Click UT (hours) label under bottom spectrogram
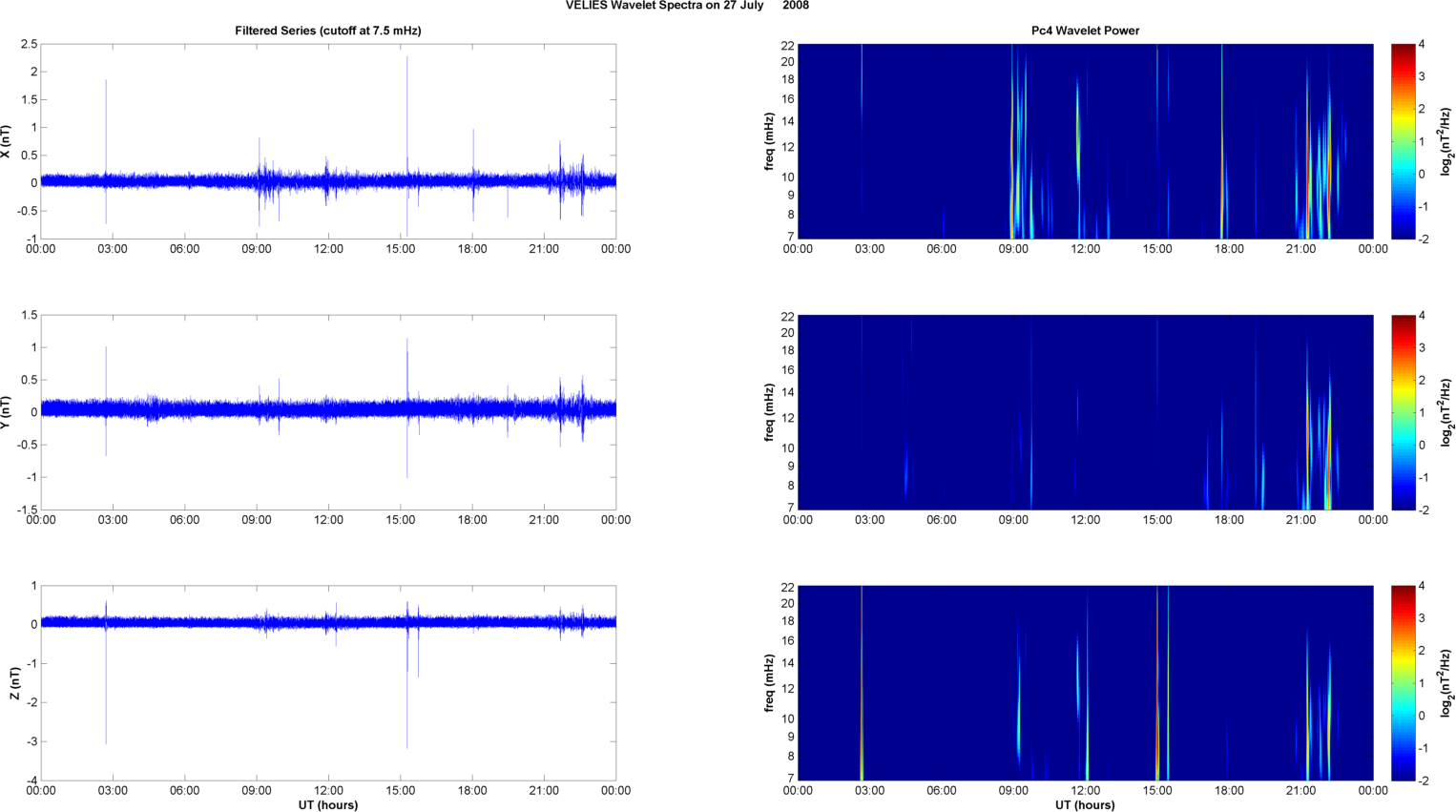The height and width of the screenshot is (812, 1456). pos(1085,805)
